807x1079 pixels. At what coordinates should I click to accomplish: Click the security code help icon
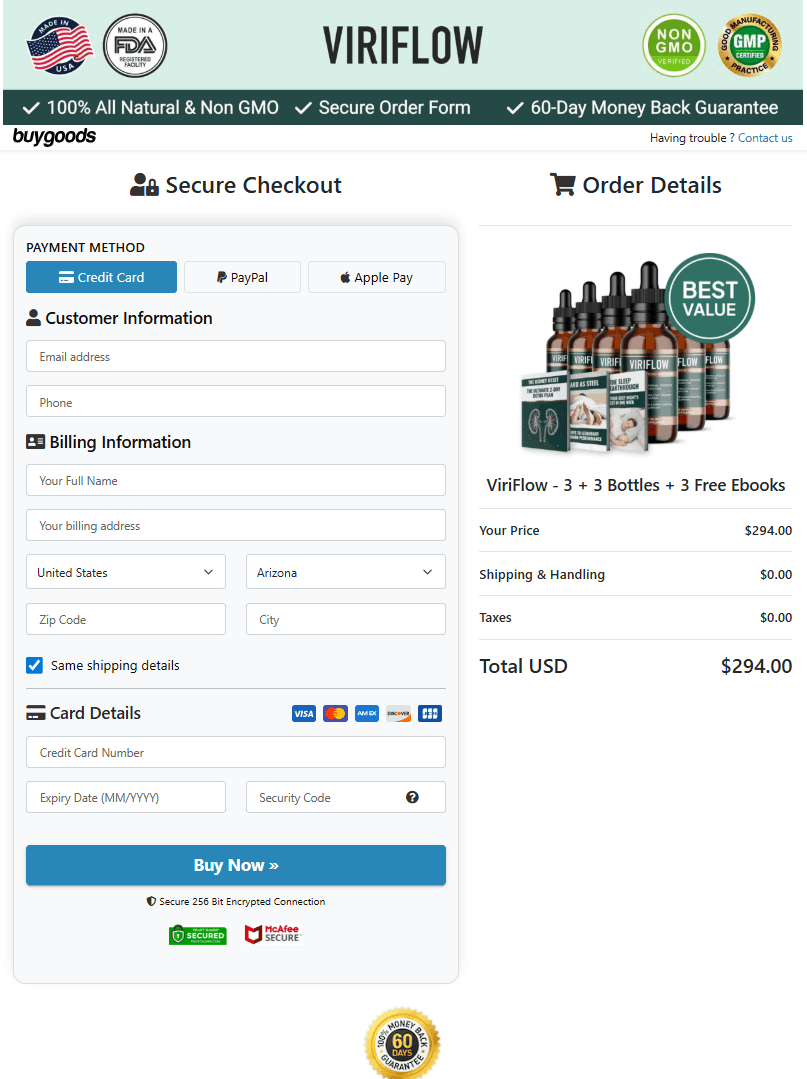(412, 797)
